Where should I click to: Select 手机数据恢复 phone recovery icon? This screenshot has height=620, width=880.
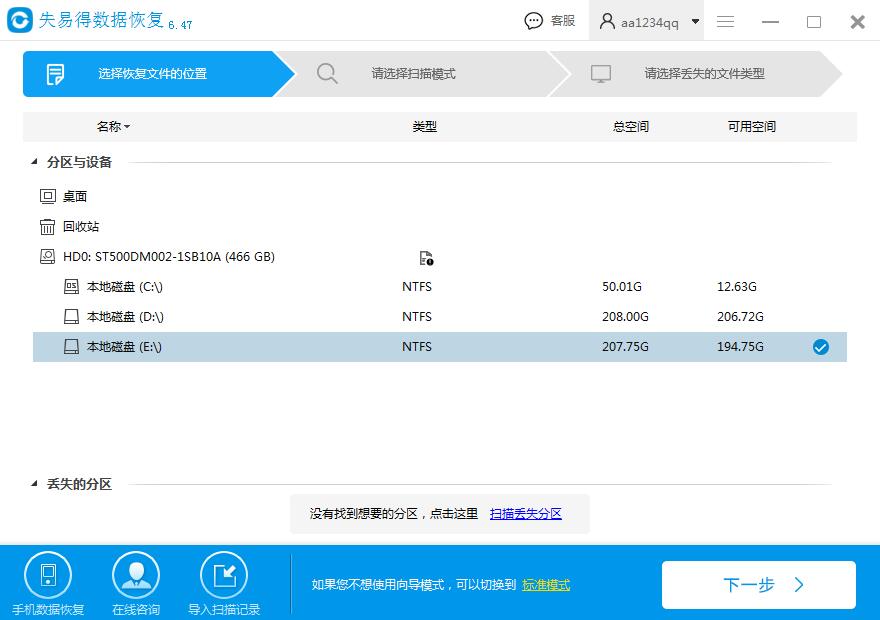coord(48,573)
